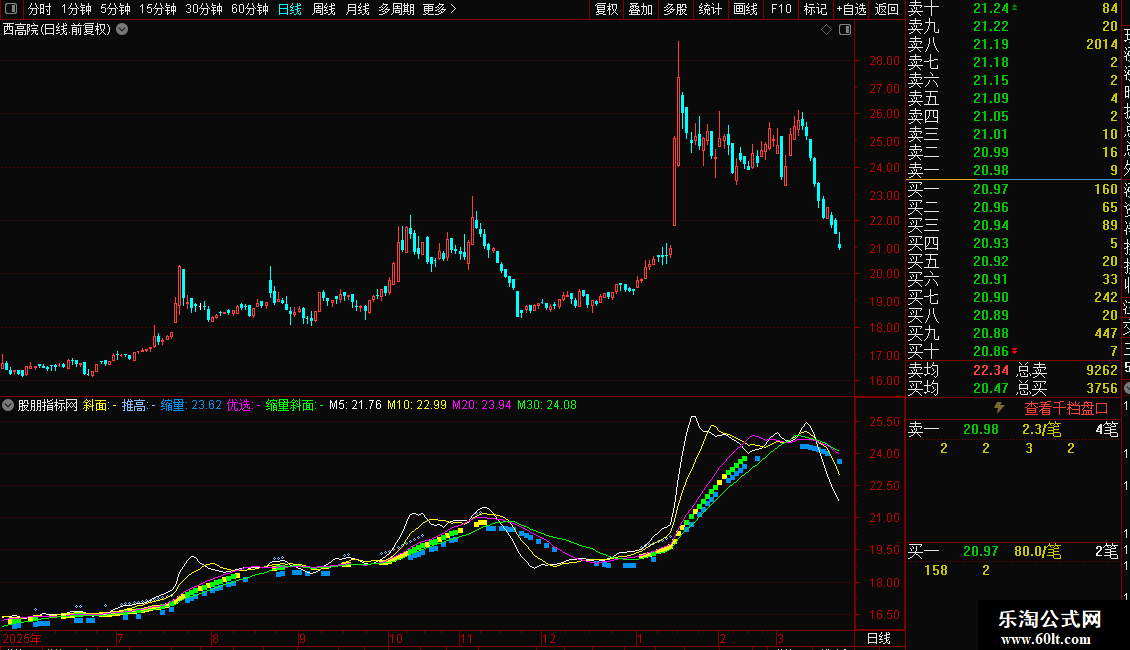Image resolution: width=1130 pixels, height=650 pixels.
Task: Expand the 更多 periods chevron
Action: coord(453,9)
